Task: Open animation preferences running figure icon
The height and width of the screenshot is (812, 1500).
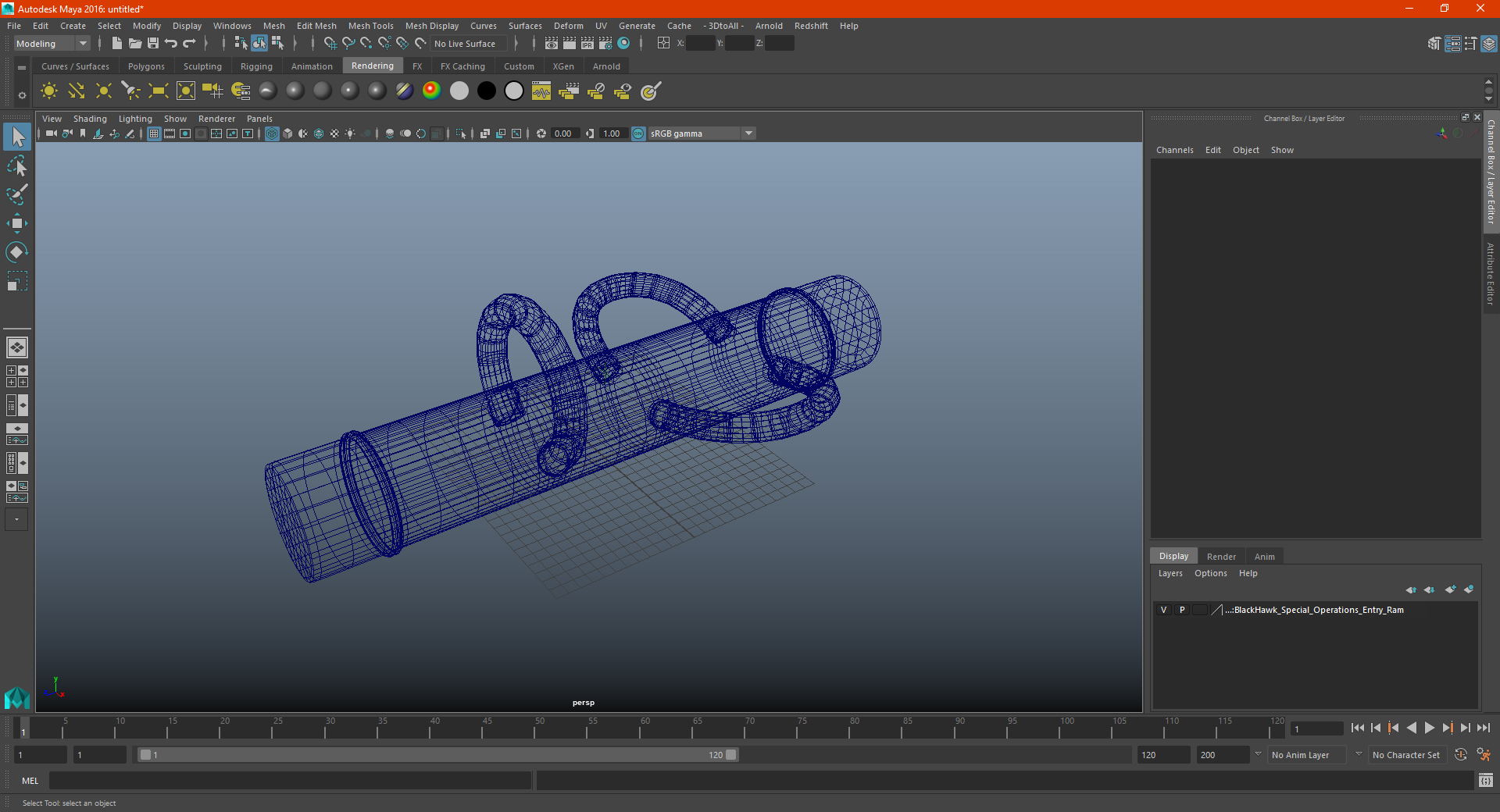Action: pos(1484,755)
